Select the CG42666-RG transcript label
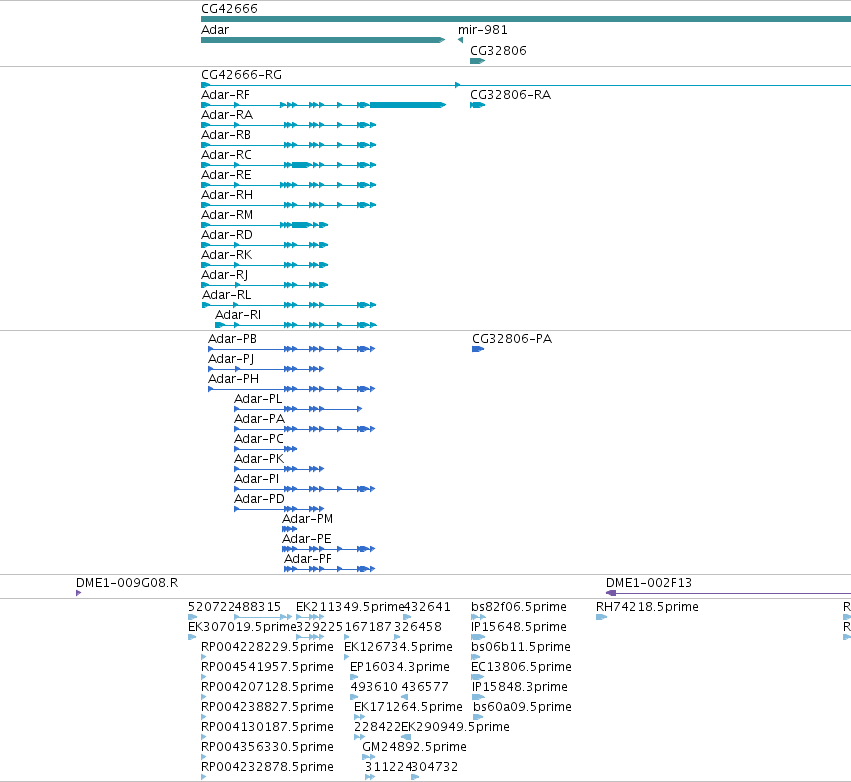 (x=242, y=75)
